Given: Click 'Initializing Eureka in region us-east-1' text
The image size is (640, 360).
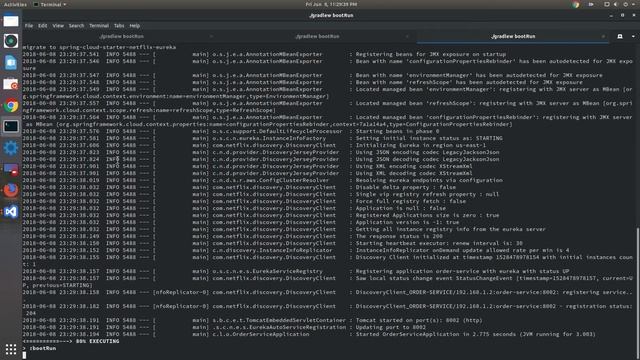Looking at the screenshot, I should 421,145.
